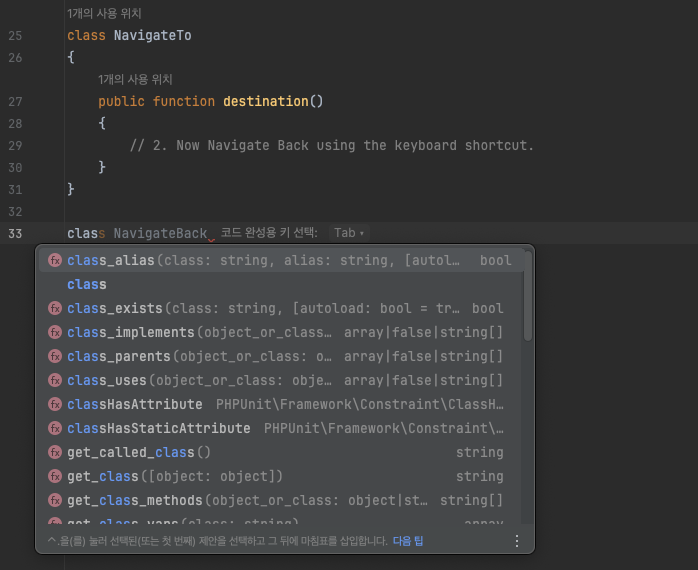Screen dimensions: 698x570
Task: Click function icon beside get_called_class
Action: tap(55, 452)
